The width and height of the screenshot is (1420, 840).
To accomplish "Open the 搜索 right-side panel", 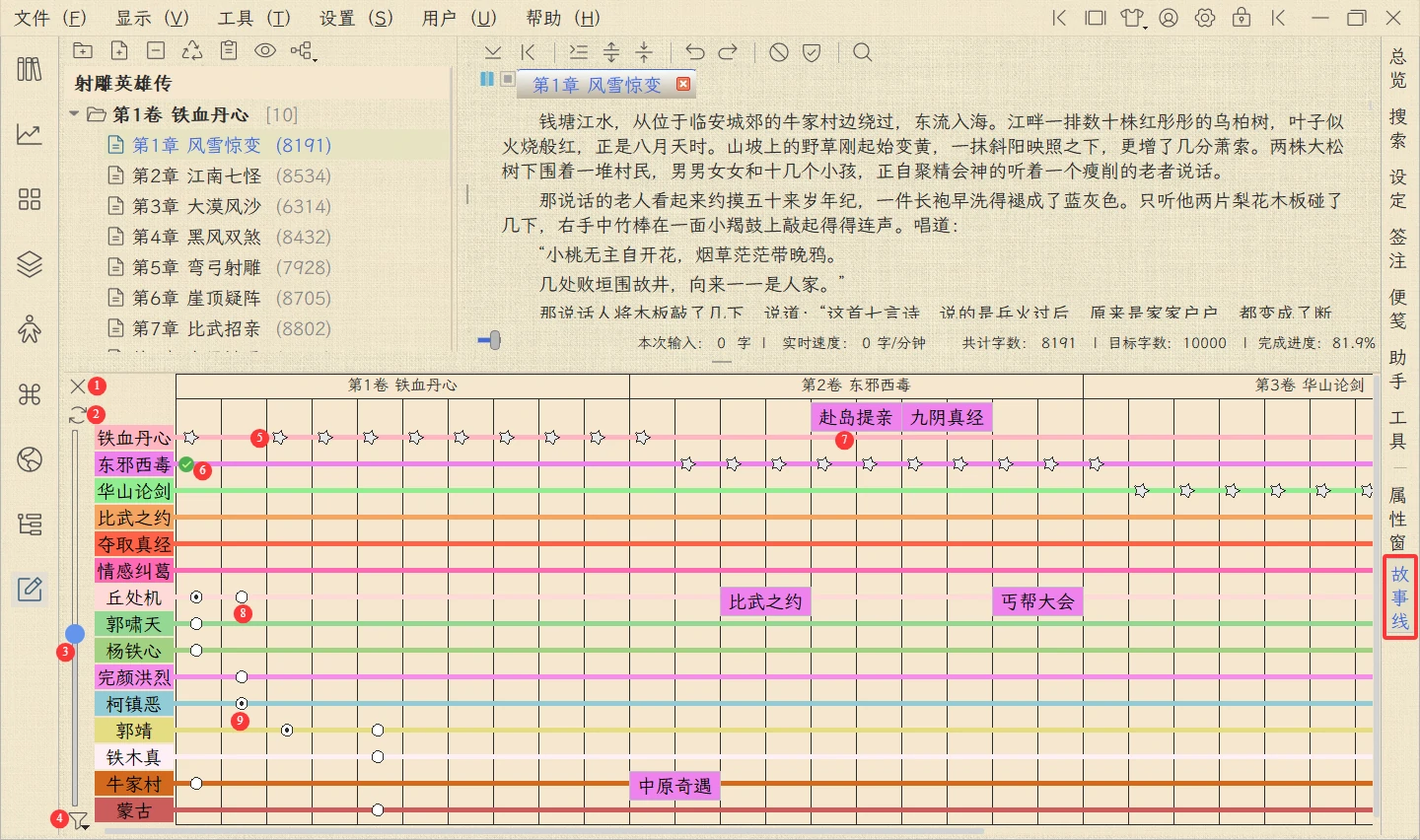I will point(1398,128).
